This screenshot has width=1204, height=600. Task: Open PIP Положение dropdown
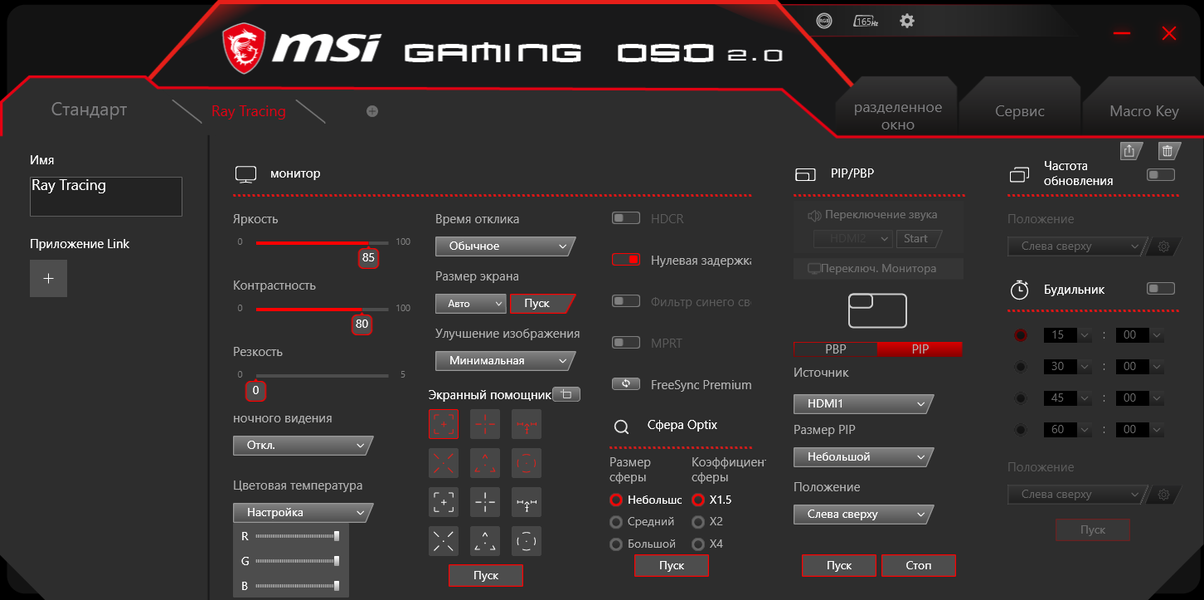(863, 514)
